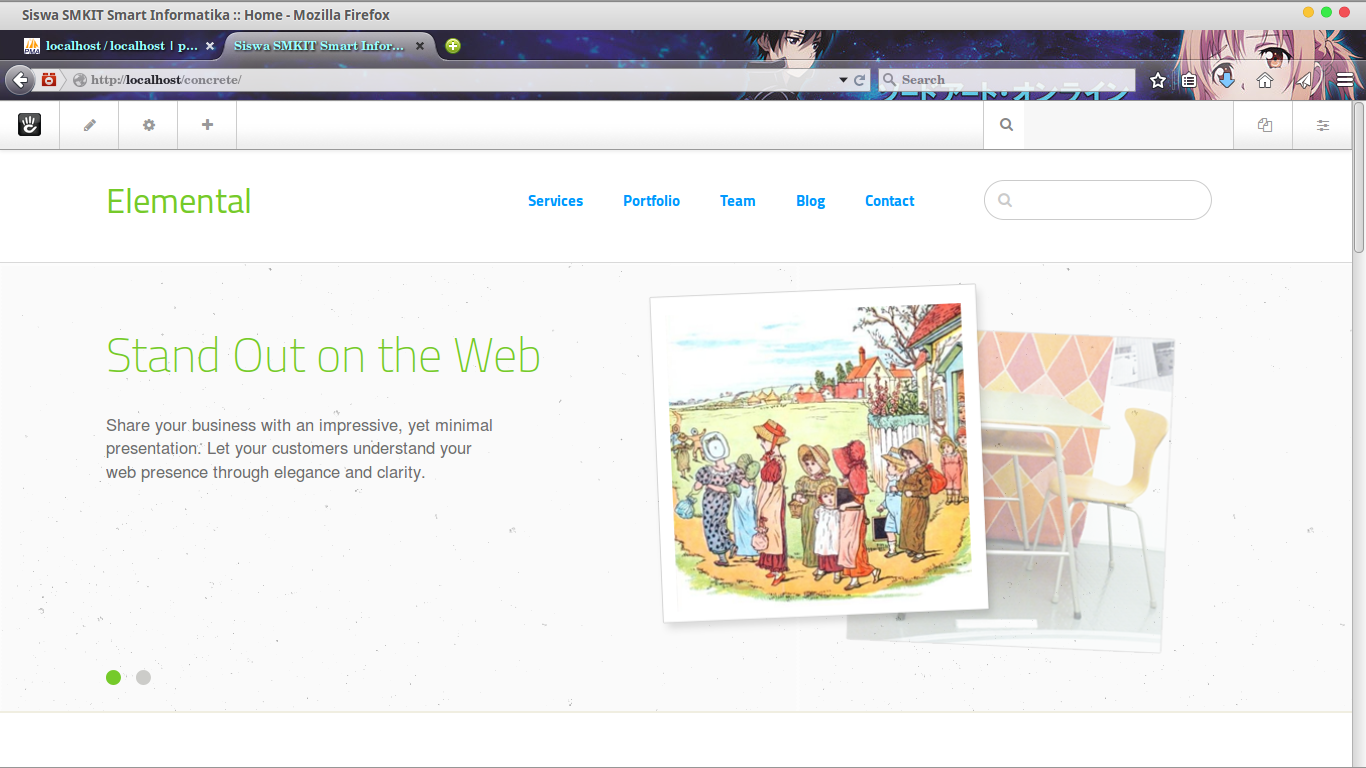Click magnifier icon inside site search box

point(1005,200)
